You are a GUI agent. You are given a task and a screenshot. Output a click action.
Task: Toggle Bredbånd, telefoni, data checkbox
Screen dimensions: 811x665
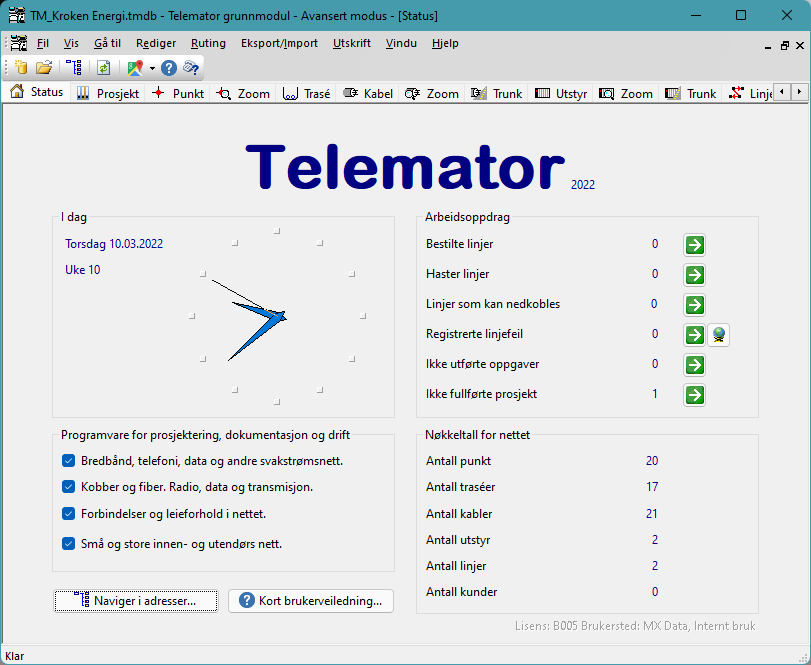(68, 461)
